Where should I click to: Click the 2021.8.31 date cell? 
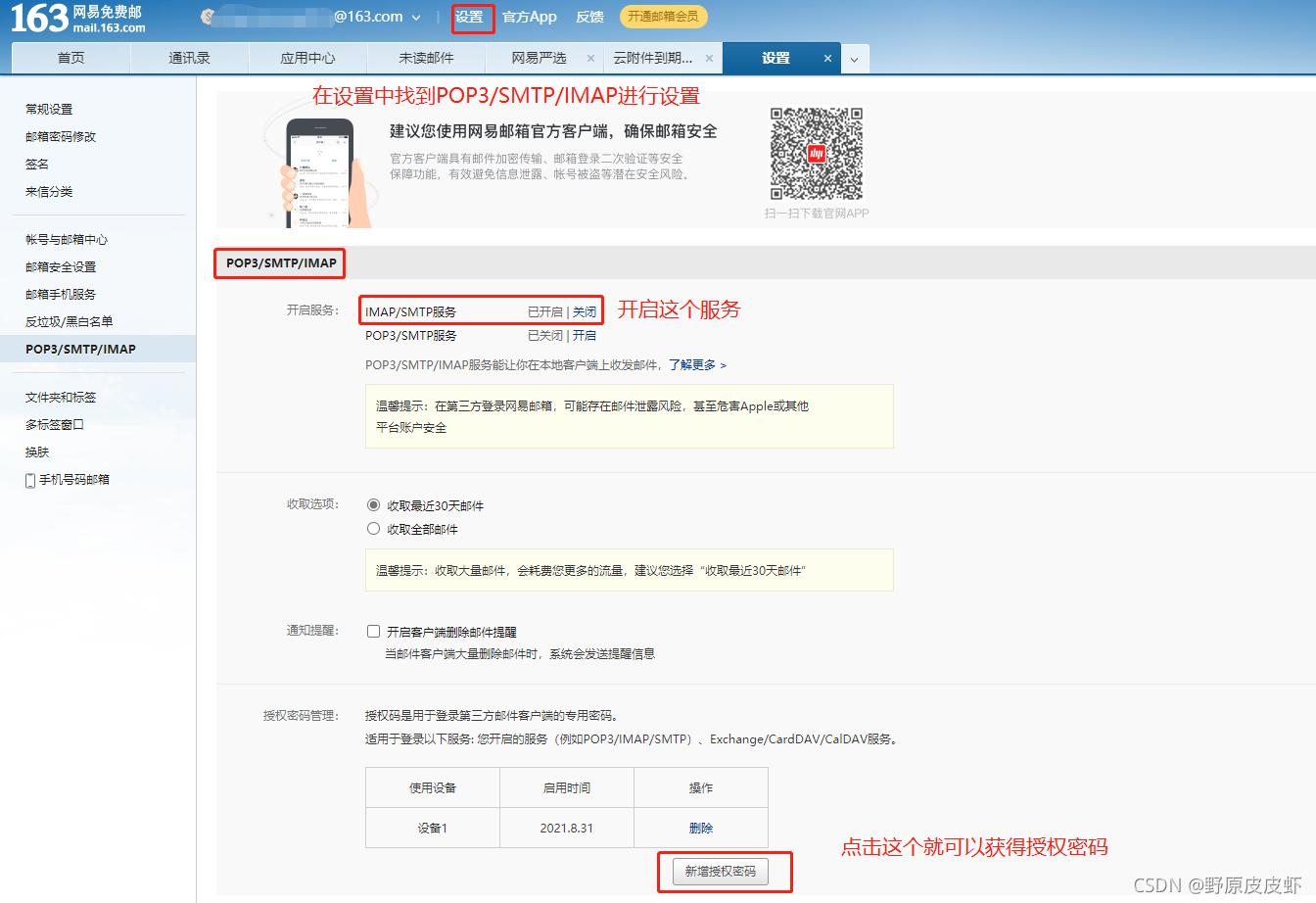(x=567, y=828)
